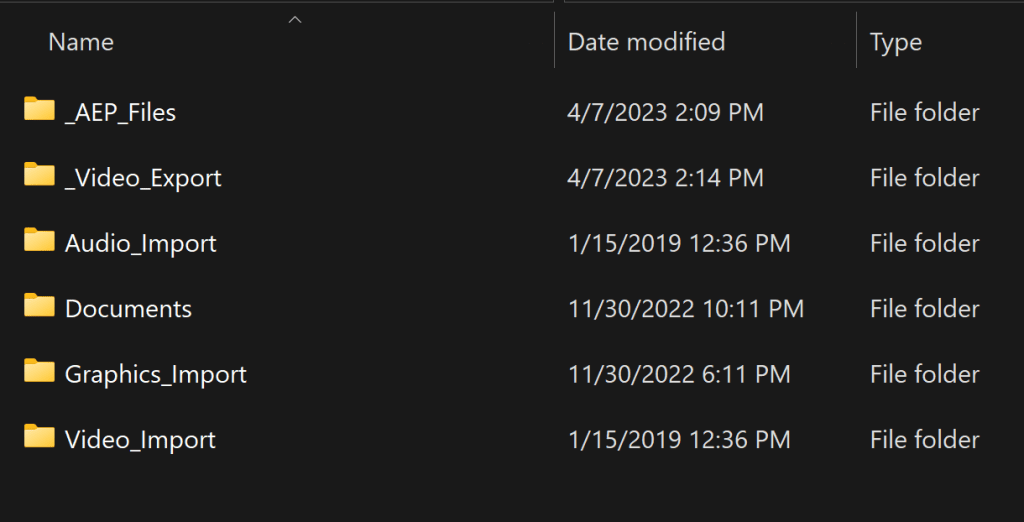Image resolution: width=1024 pixels, height=522 pixels.
Task: Click the 4/7/2023 2:14 PM date cell
Action: 665,178
